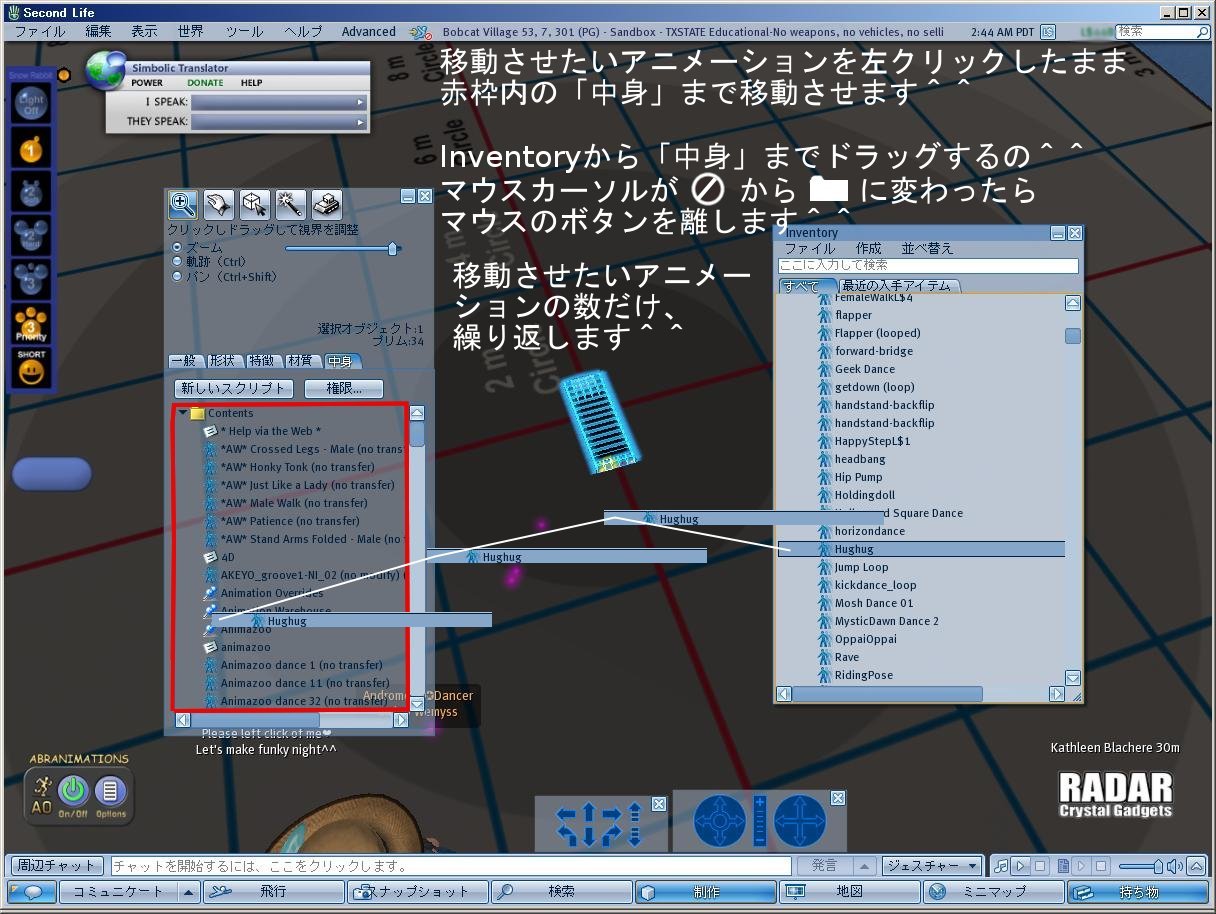Viewport: 1216px width, 914px height.
Task: Click the music note media icon
Action: point(1001,866)
